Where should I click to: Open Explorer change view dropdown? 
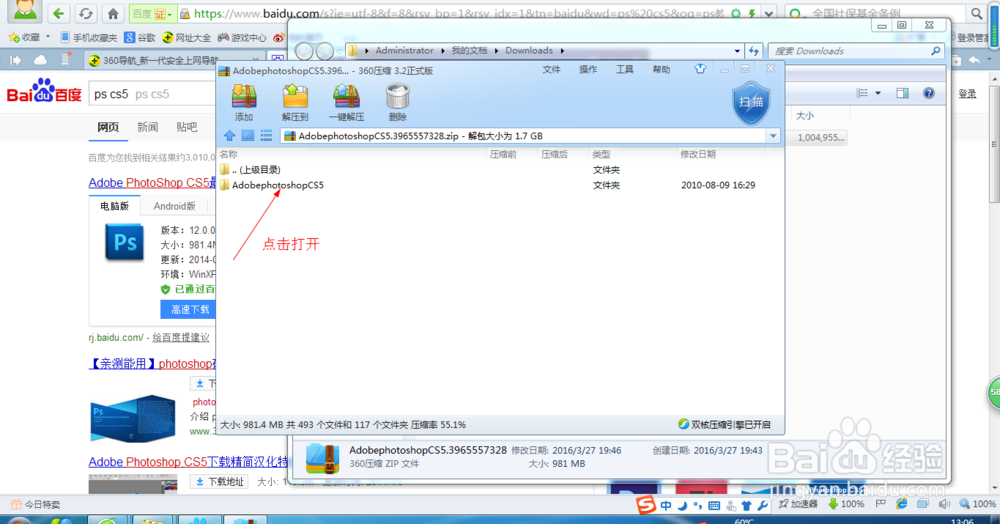(878, 93)
